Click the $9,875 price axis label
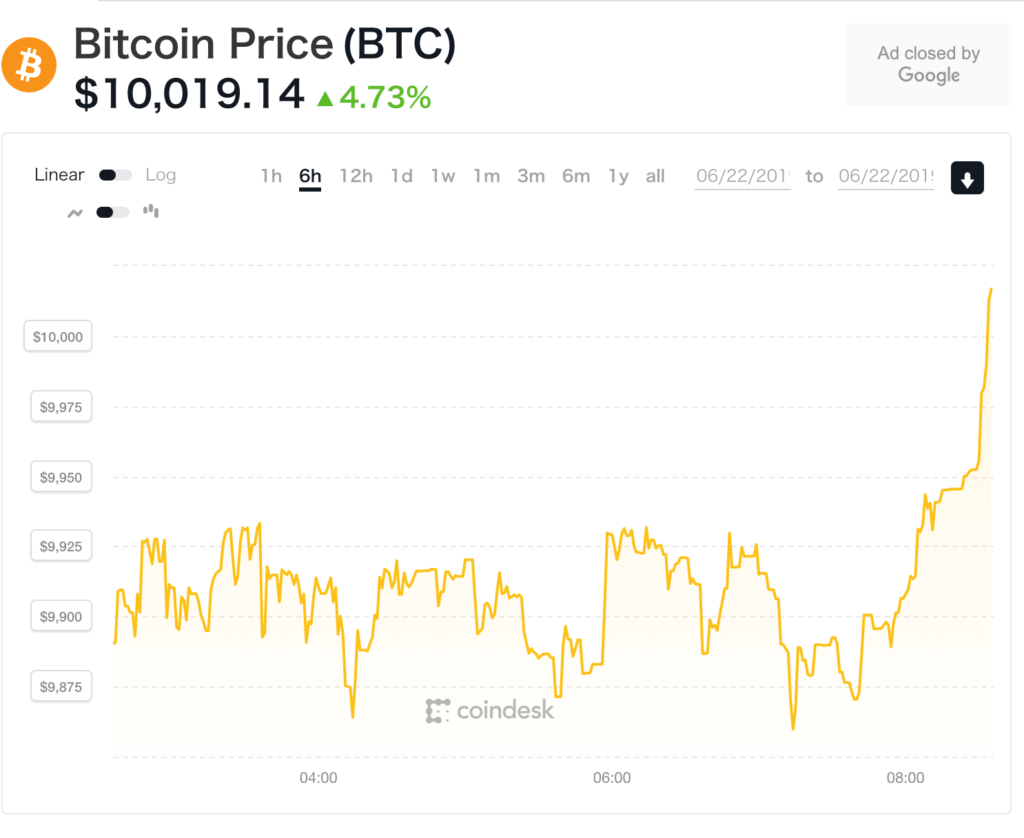 point(61,686)
